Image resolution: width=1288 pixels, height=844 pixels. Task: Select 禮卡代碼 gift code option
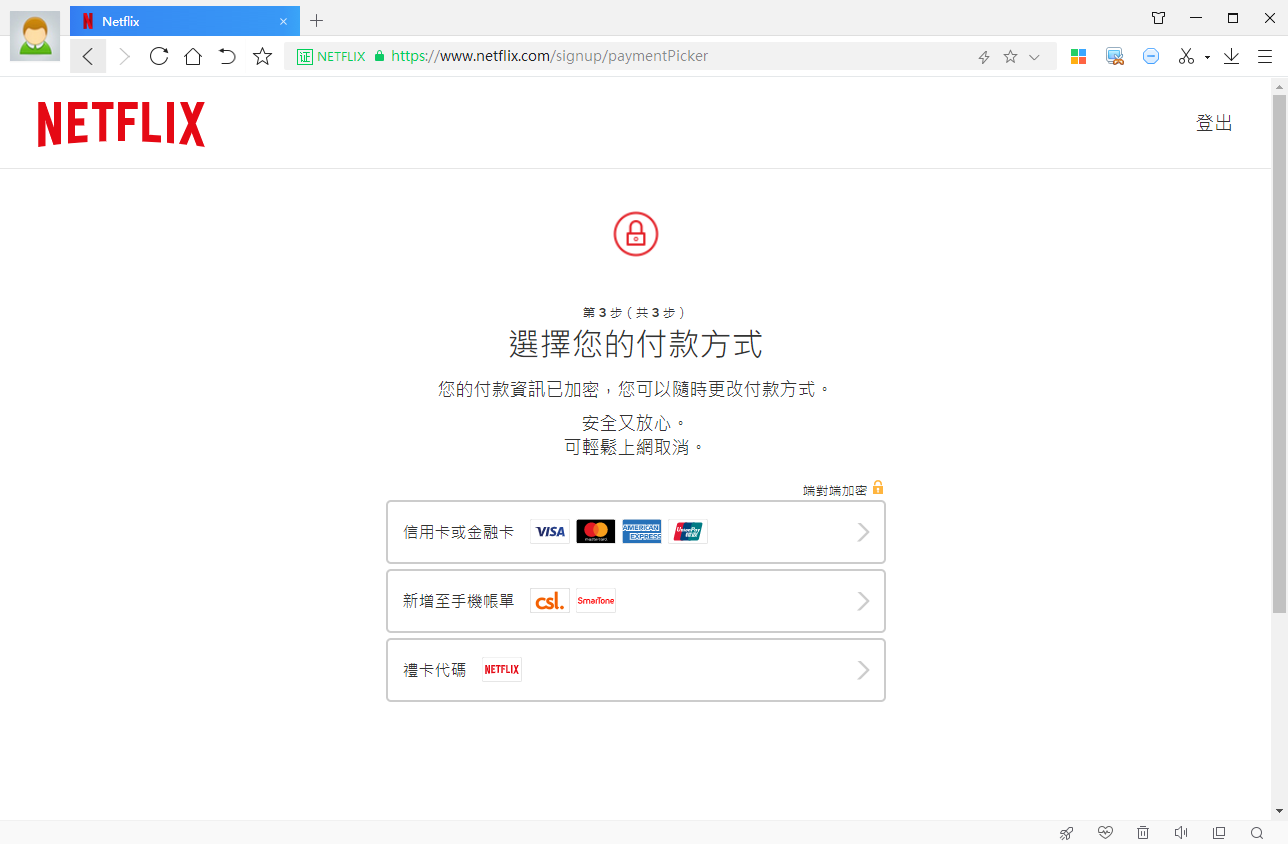point(636,670)
